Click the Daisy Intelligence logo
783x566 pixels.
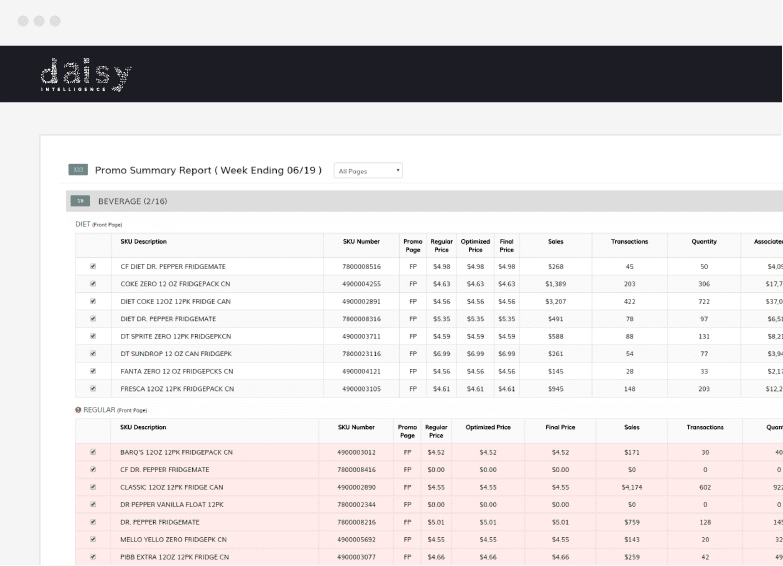[x=85, y=75]
